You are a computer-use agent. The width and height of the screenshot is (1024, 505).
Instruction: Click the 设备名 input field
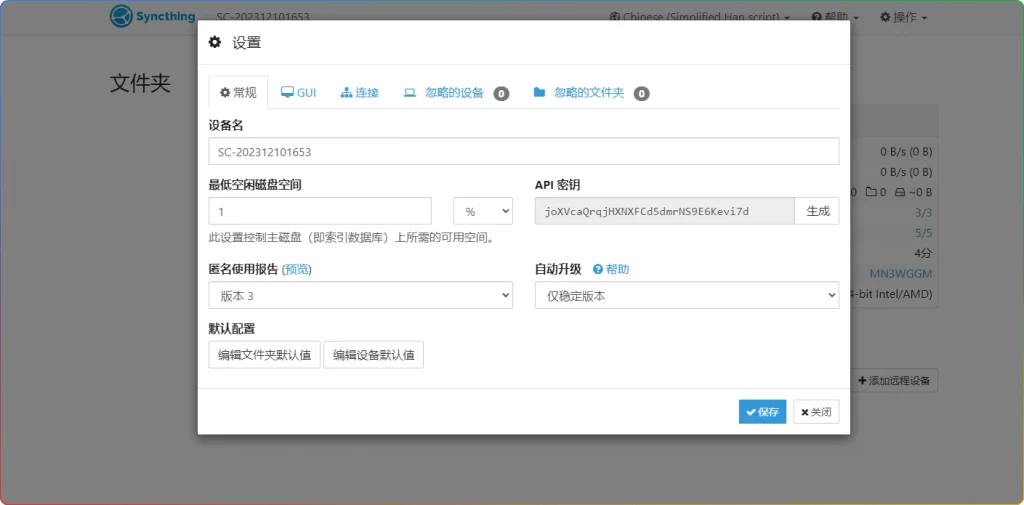coord(524,152)
